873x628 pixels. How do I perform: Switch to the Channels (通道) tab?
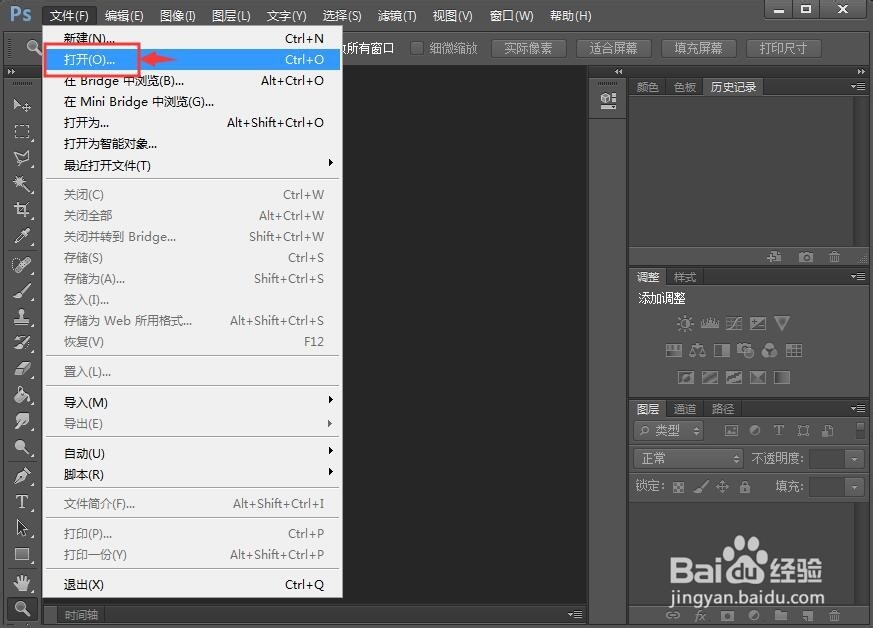pos(685,409)
